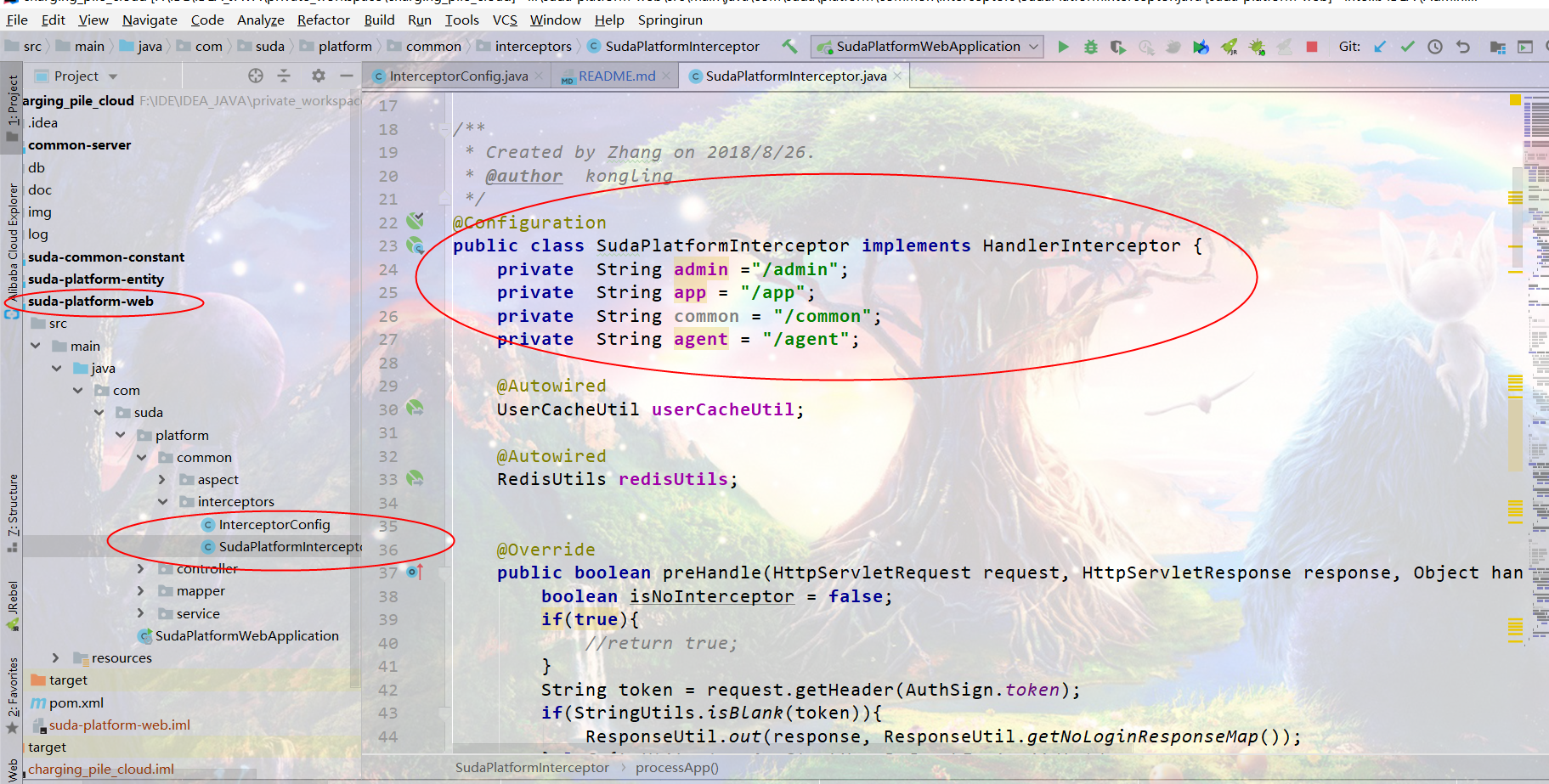
Task: Expand the controller package
Action: pos(141,568)
